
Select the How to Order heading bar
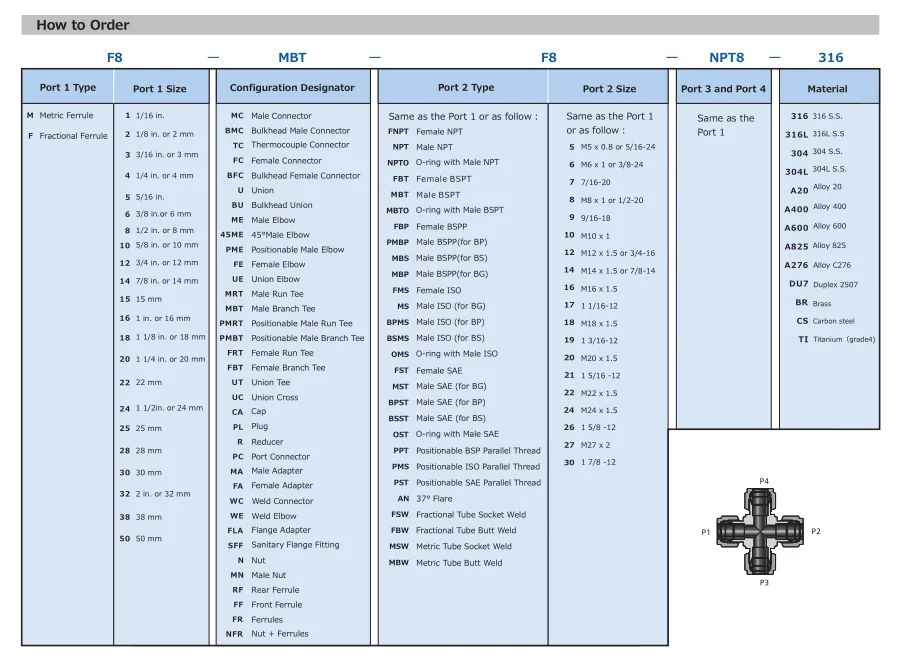[450, 25]
